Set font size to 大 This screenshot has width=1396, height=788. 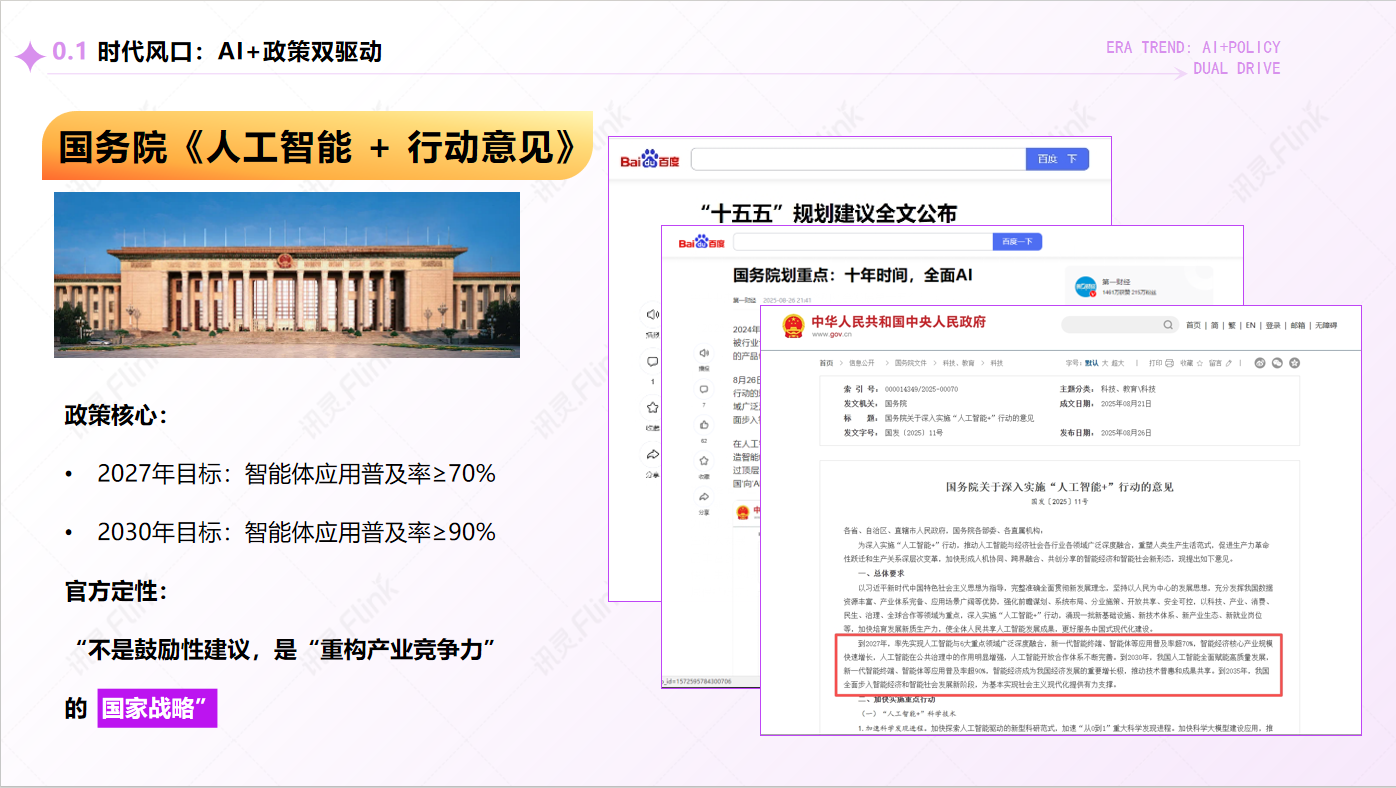coord(1106,363)
